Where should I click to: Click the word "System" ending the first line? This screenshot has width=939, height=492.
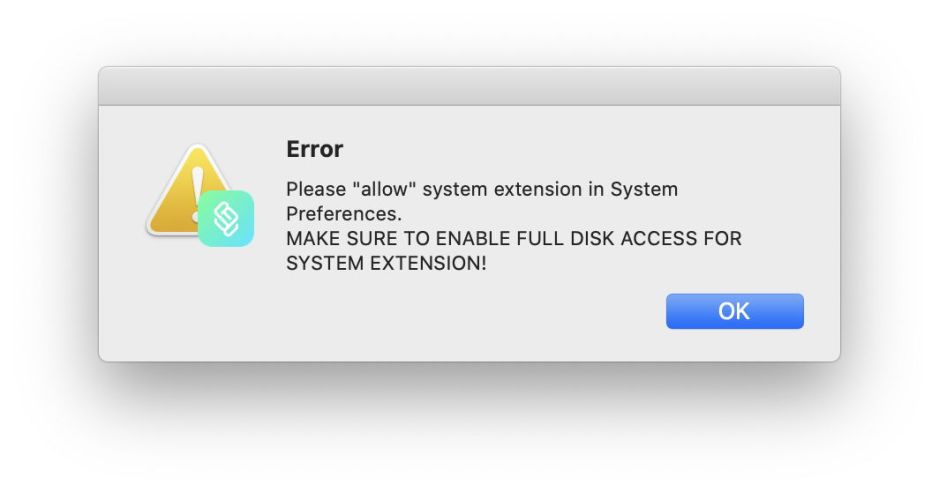tap(644, 189)
